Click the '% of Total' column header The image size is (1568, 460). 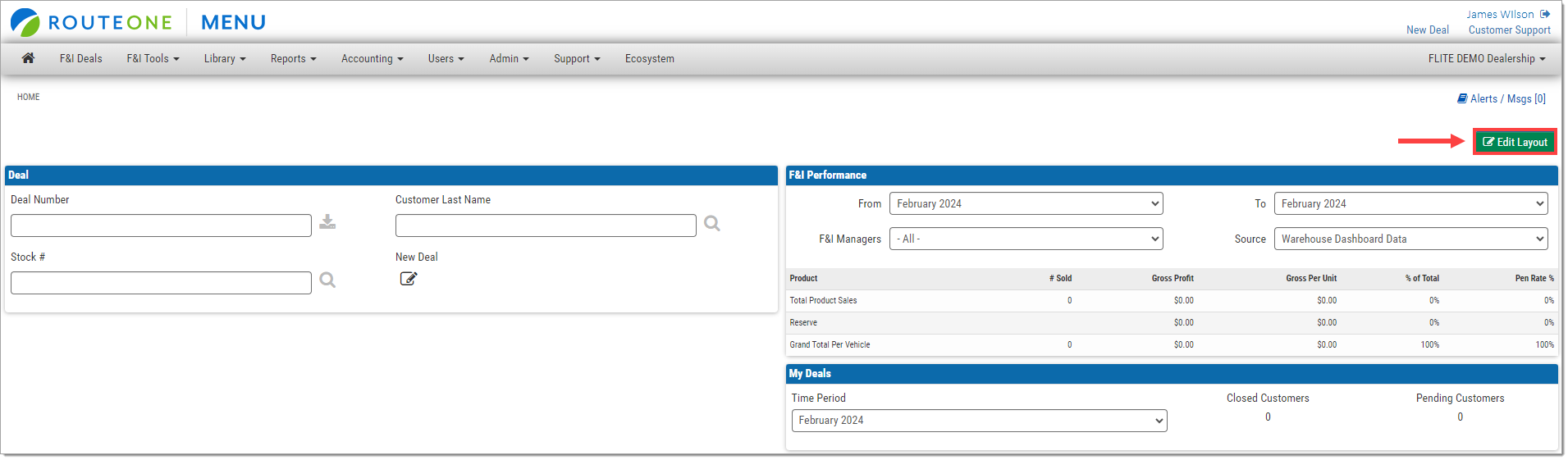point(1422,278)
